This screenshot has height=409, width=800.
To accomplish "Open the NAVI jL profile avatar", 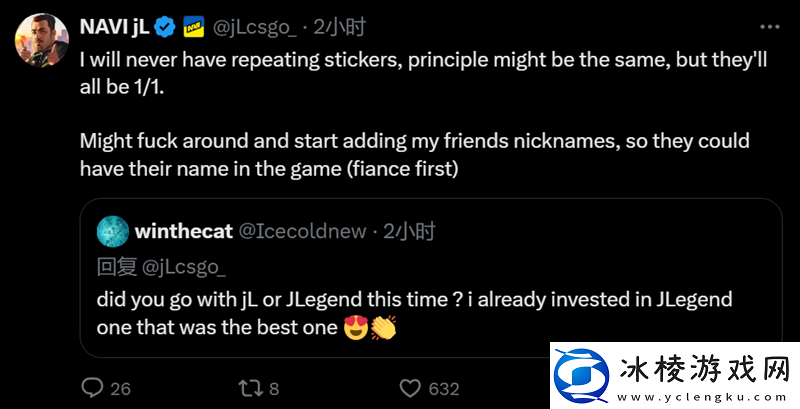I will [38, 40].
